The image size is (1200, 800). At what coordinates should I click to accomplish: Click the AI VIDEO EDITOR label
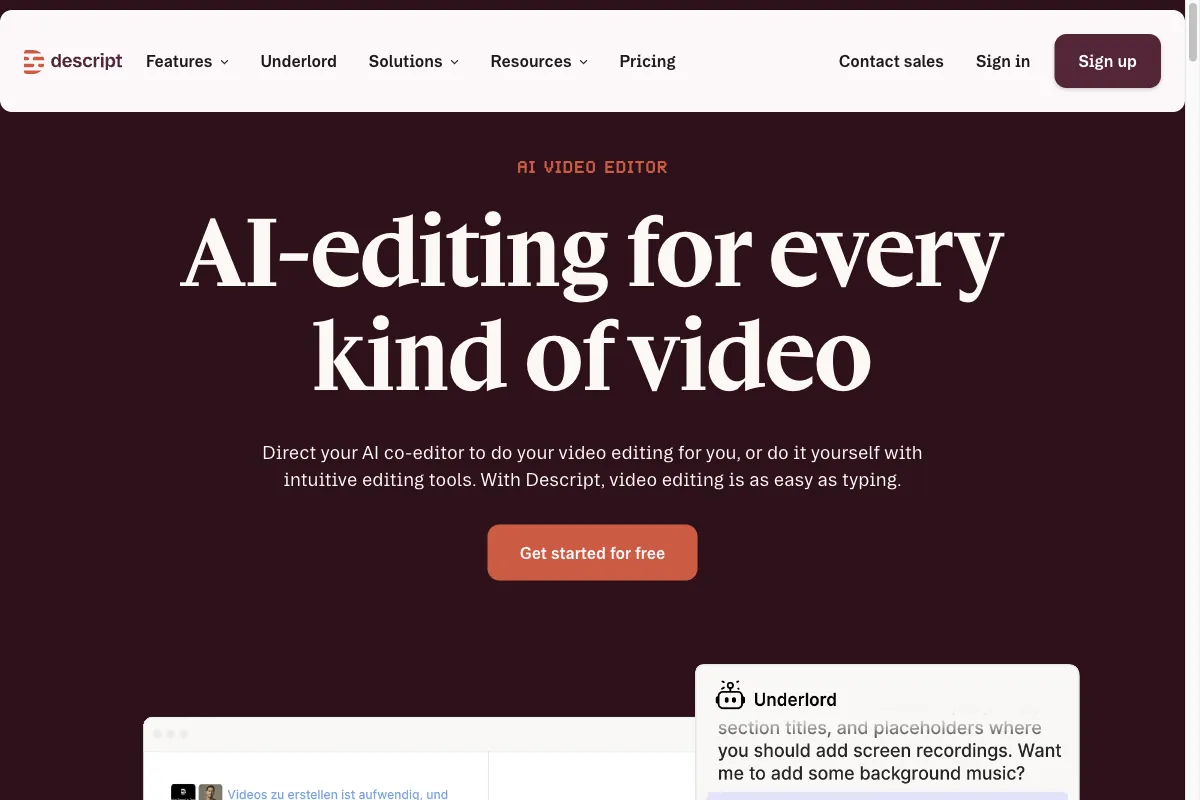(x=592, y=167)
